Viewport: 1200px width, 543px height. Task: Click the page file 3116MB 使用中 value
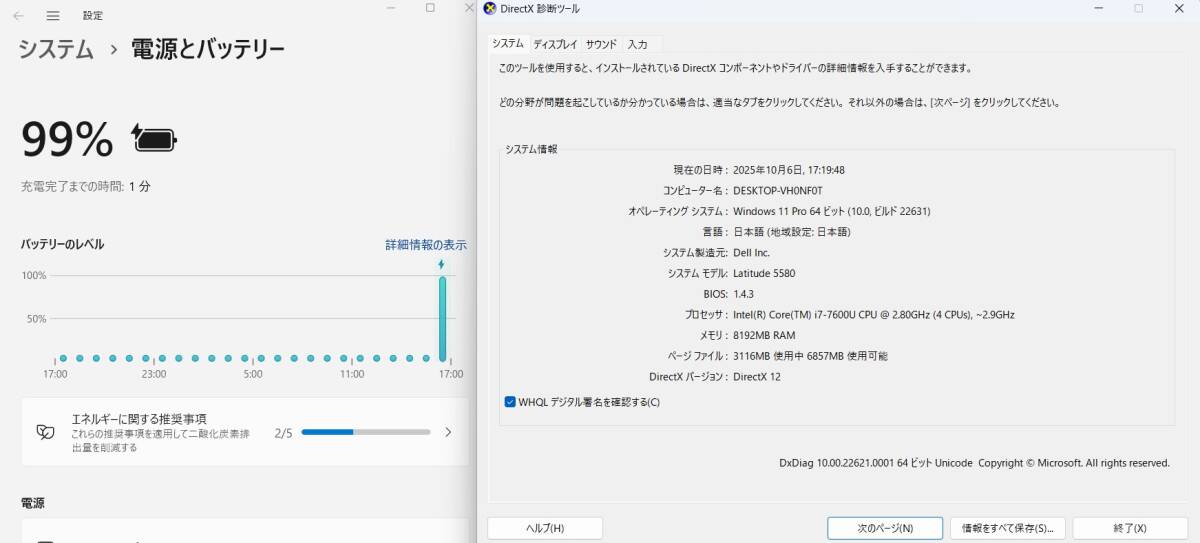coord(810,356)
